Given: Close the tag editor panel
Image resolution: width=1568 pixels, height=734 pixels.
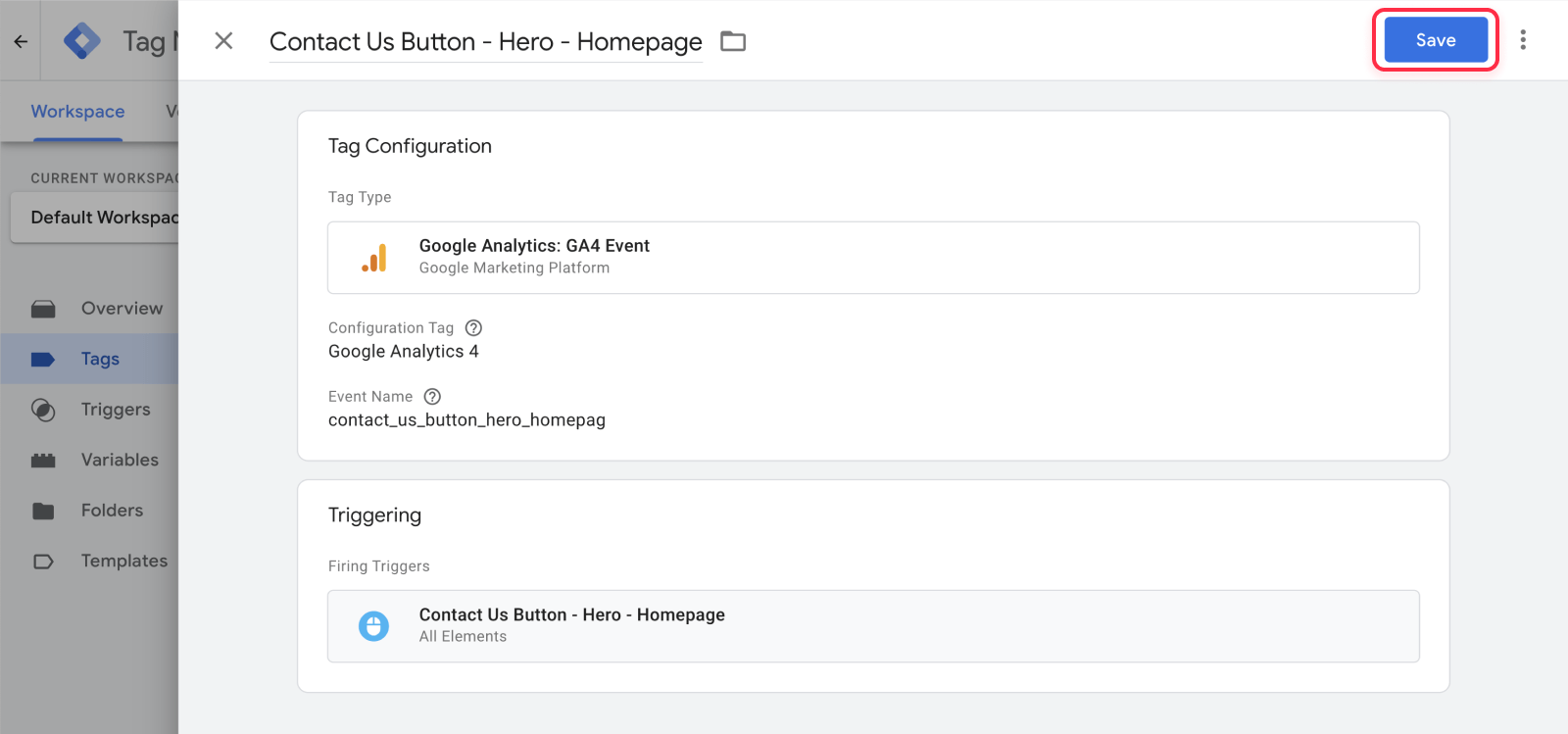Looking at the screenshot, I should [223, 40].
